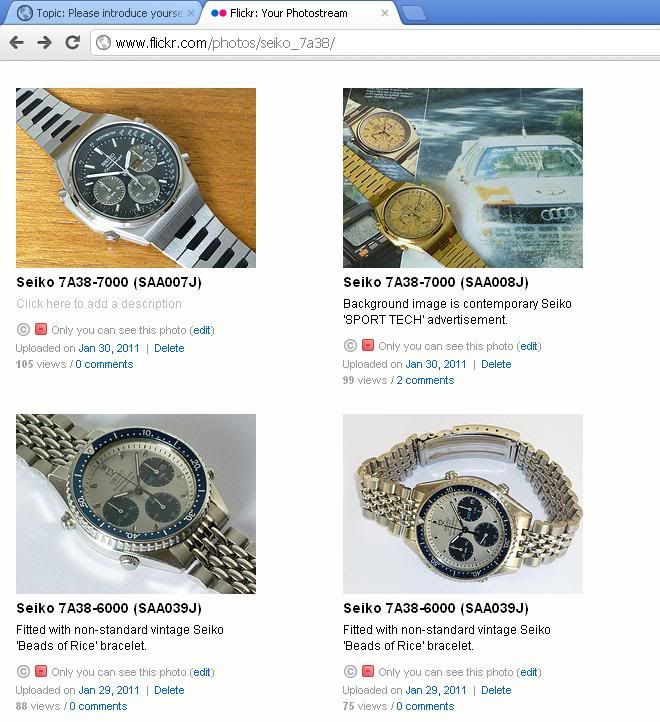660x722 pixels.
Task: Open a new tab with the new-tab button
Action: tap(414, 13)
